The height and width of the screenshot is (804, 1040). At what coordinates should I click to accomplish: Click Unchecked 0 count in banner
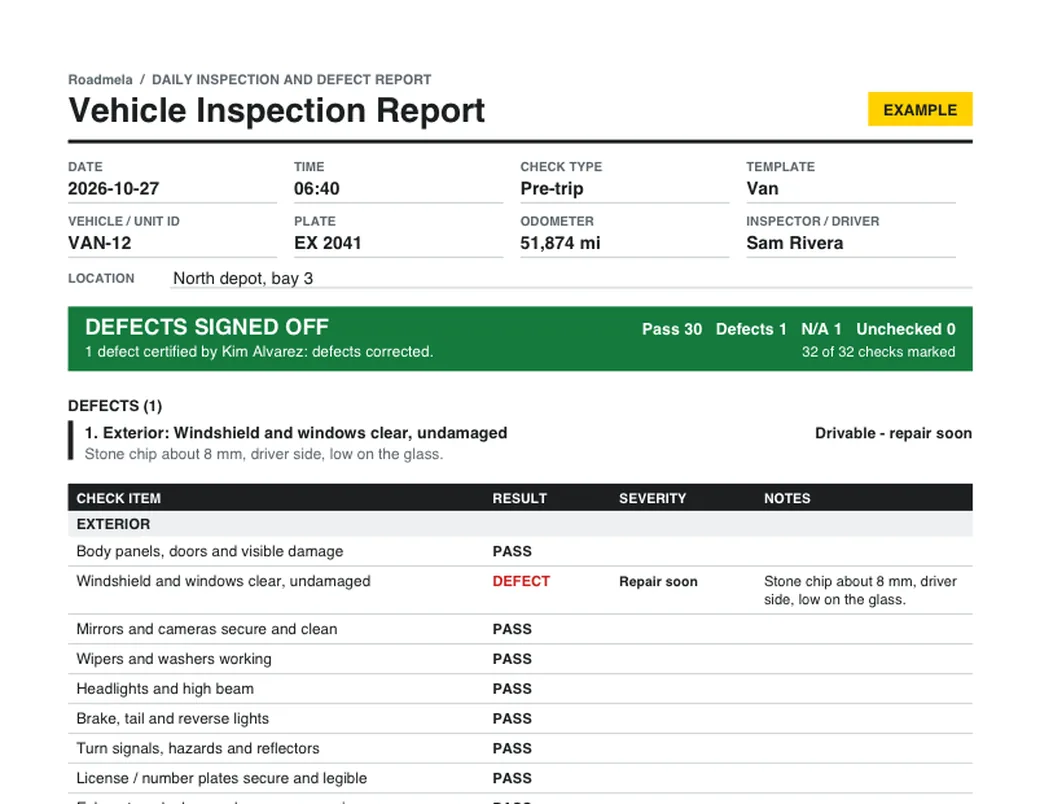coord(906,329)
